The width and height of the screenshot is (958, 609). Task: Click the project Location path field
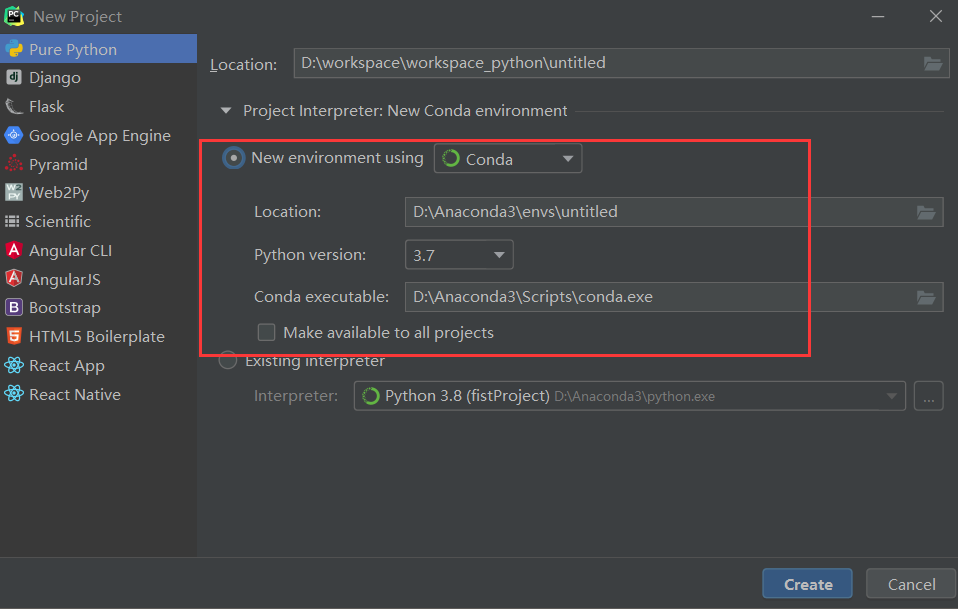tap(621, 63)
